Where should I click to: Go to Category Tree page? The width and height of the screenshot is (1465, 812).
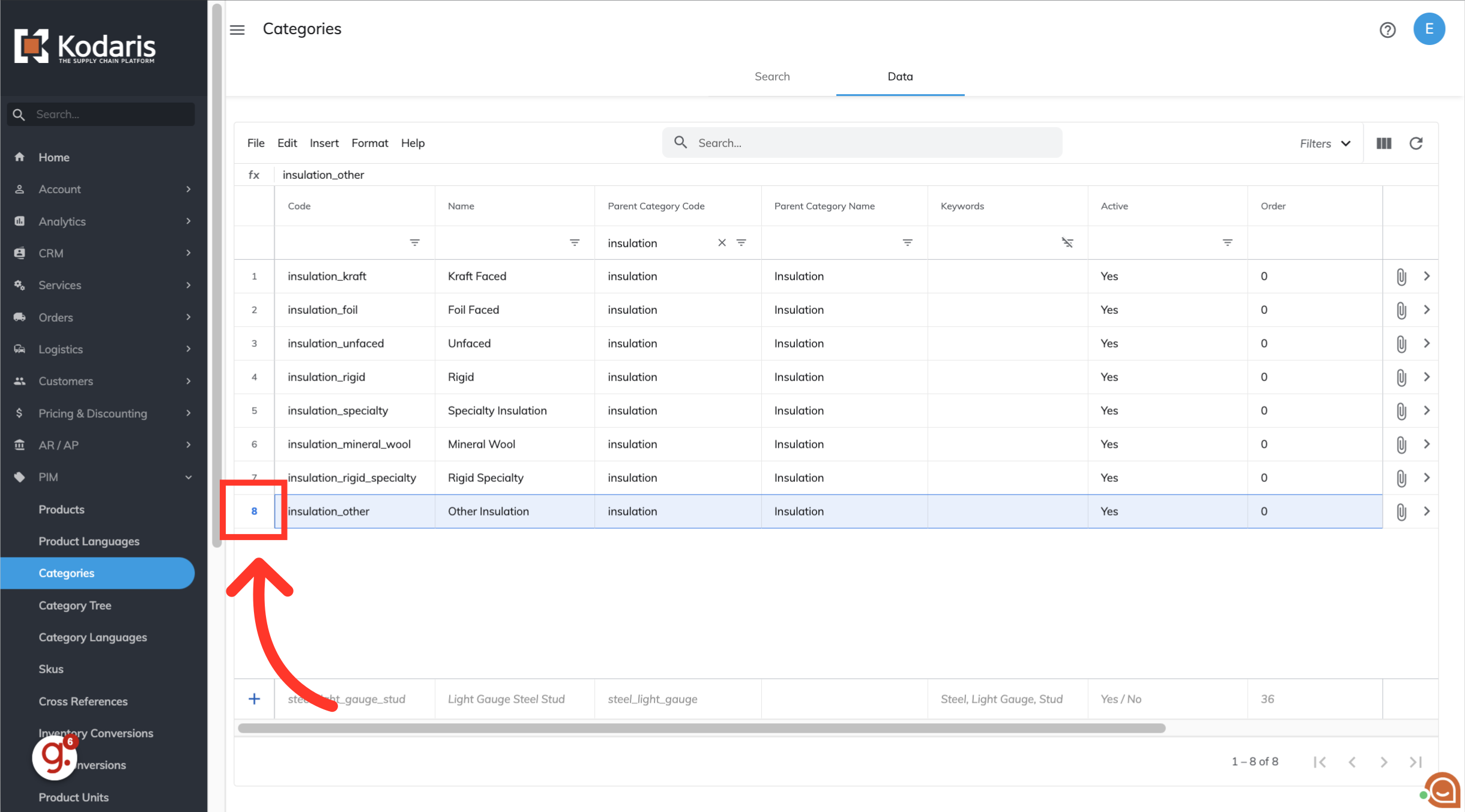click(x=75, y=605)
